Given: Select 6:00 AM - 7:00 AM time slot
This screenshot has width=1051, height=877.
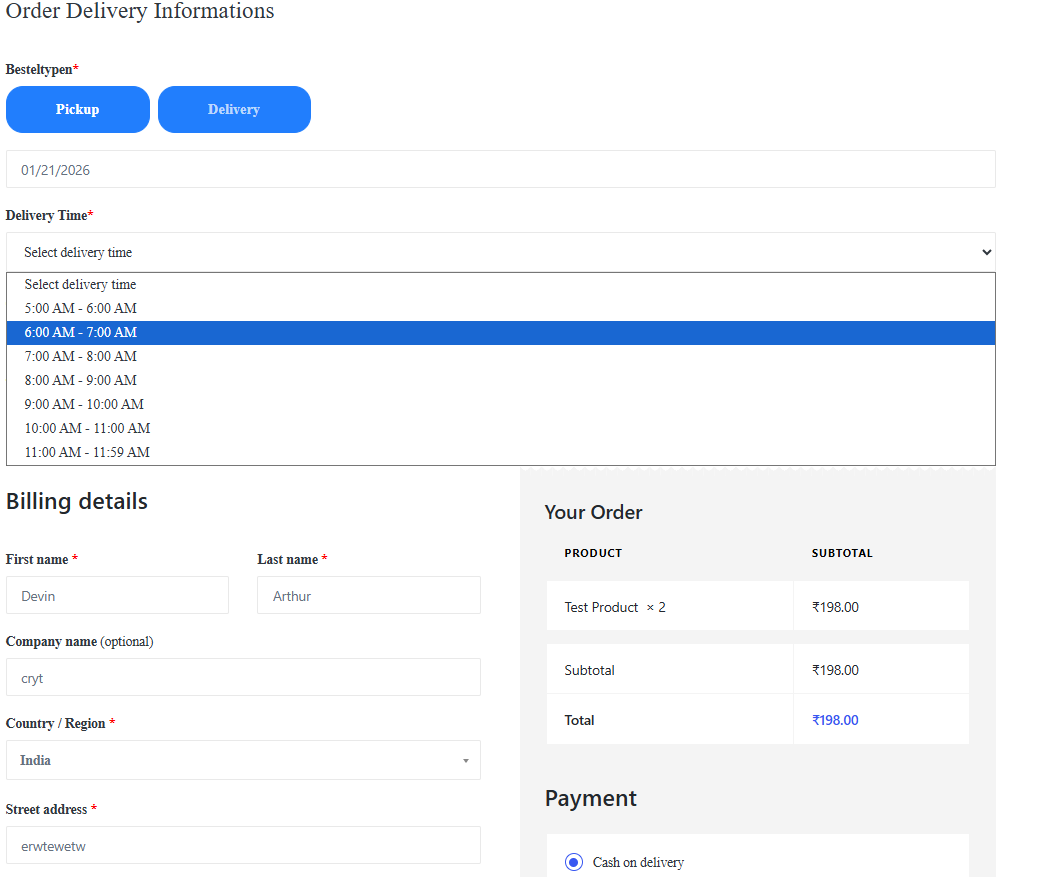Looking at the screenshot, I should [x=81, y=332].
